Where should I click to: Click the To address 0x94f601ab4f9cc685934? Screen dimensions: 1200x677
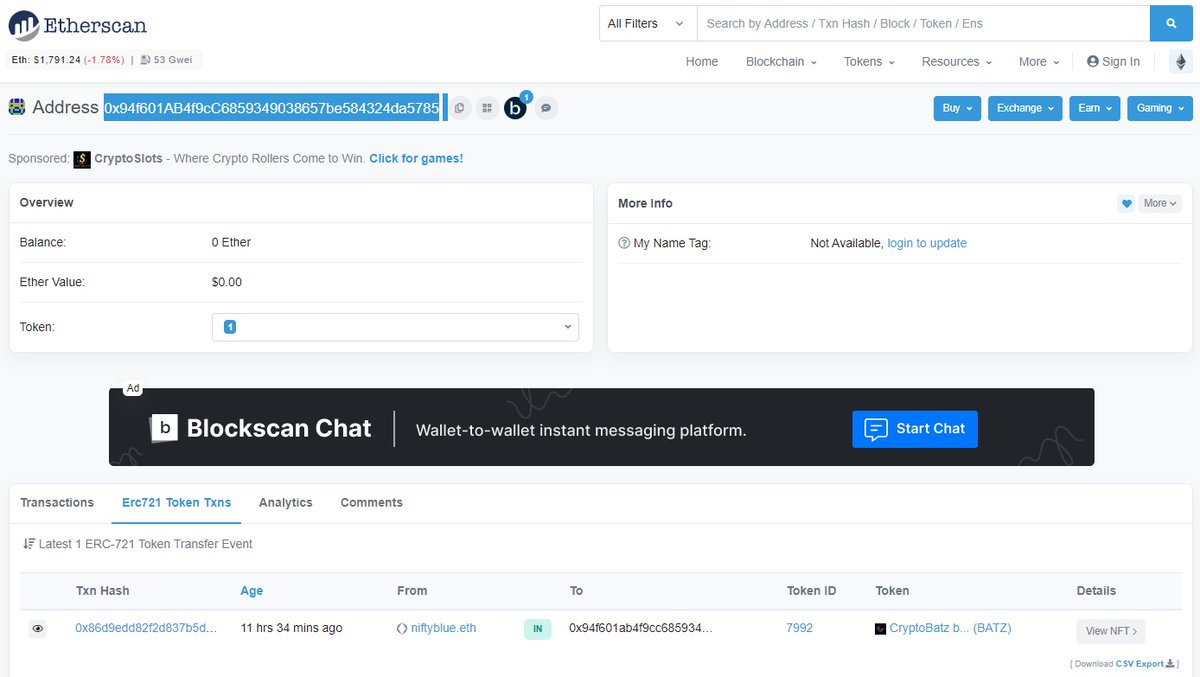click(x=641, y=628)
